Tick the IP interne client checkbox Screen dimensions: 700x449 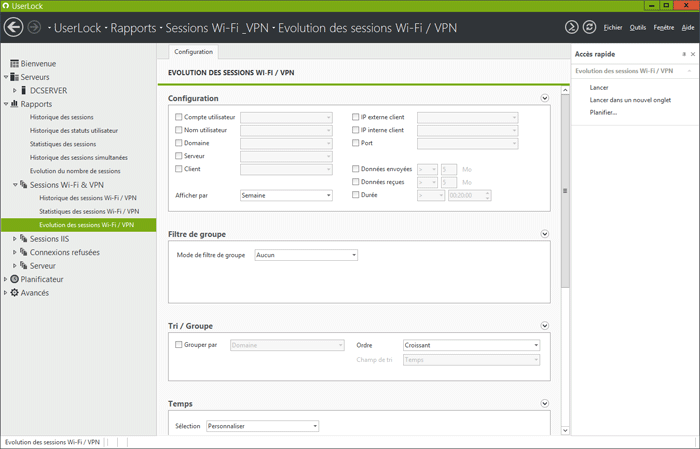click(355, 130)
